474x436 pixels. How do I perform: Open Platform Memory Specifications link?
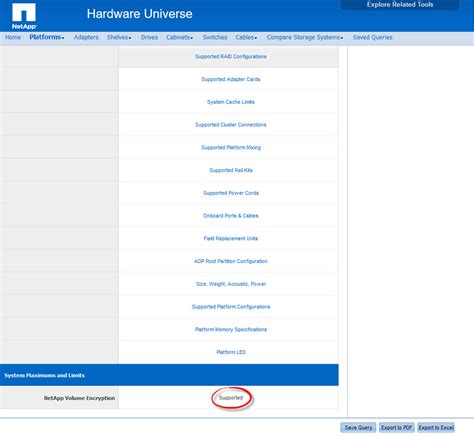tap(231, 329)
